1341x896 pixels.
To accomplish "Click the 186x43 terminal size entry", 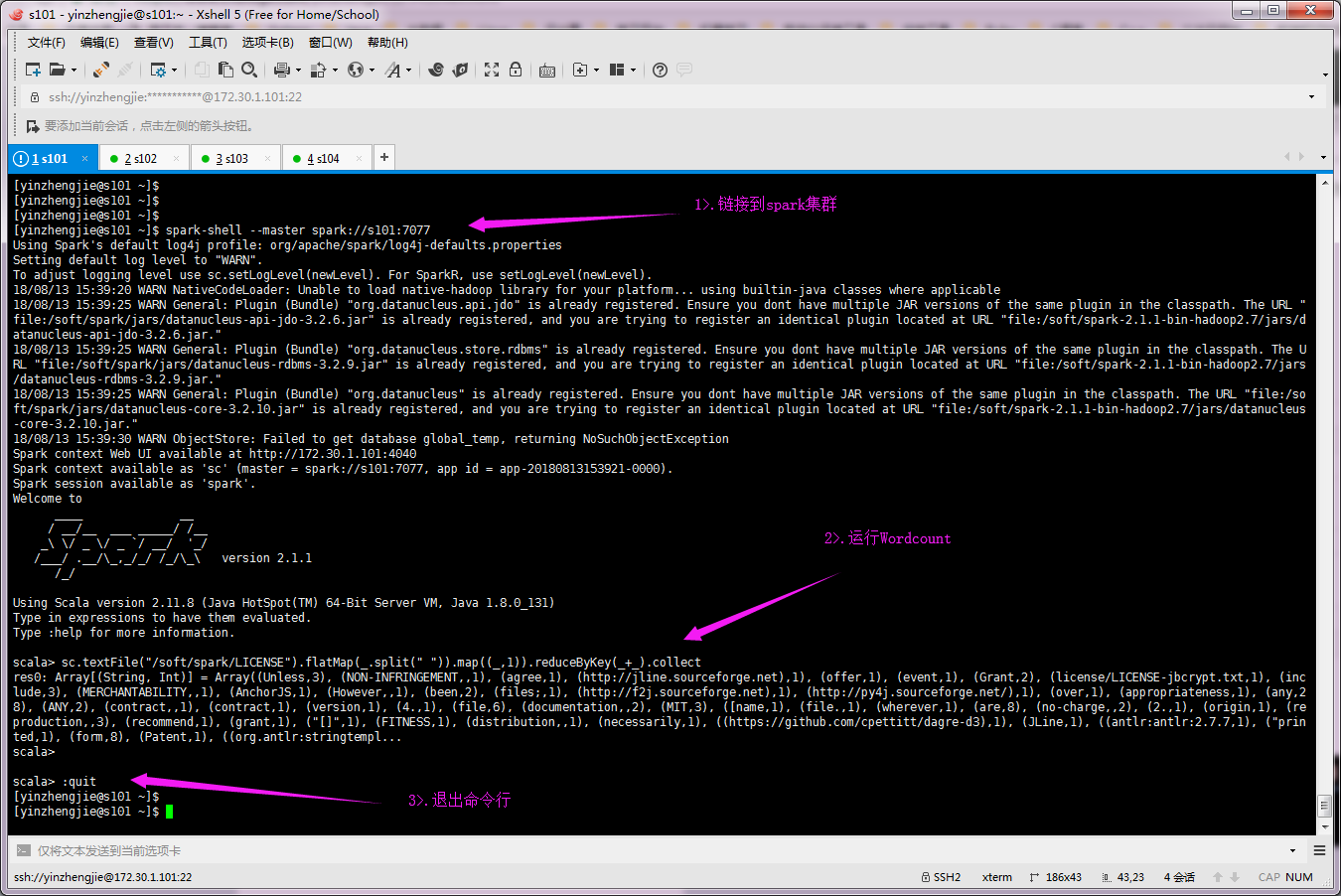I will [x=1055, y=877].
